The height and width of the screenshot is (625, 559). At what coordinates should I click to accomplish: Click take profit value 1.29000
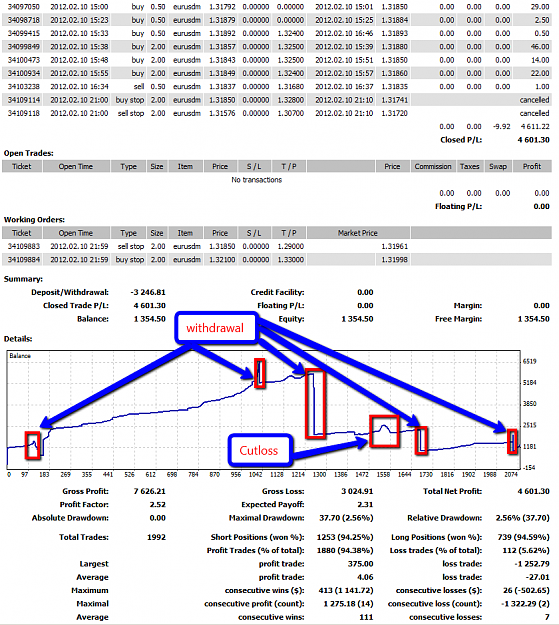pyautogui.click(x=291, y=246)
